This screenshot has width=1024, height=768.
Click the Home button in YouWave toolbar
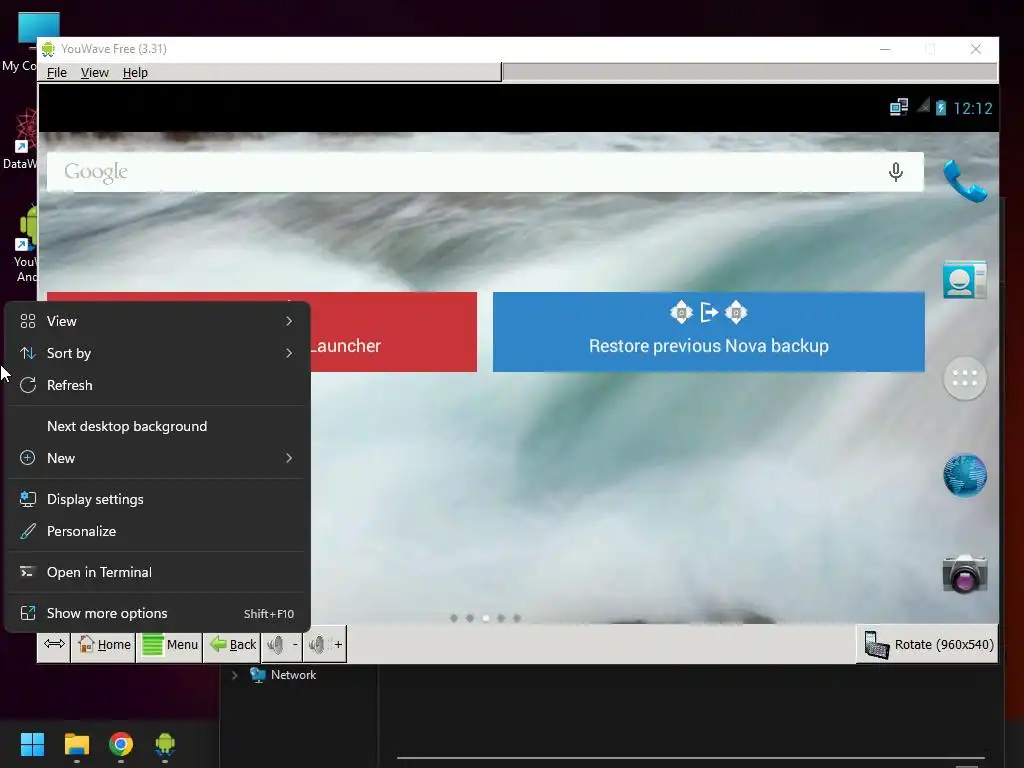point(104,645)
